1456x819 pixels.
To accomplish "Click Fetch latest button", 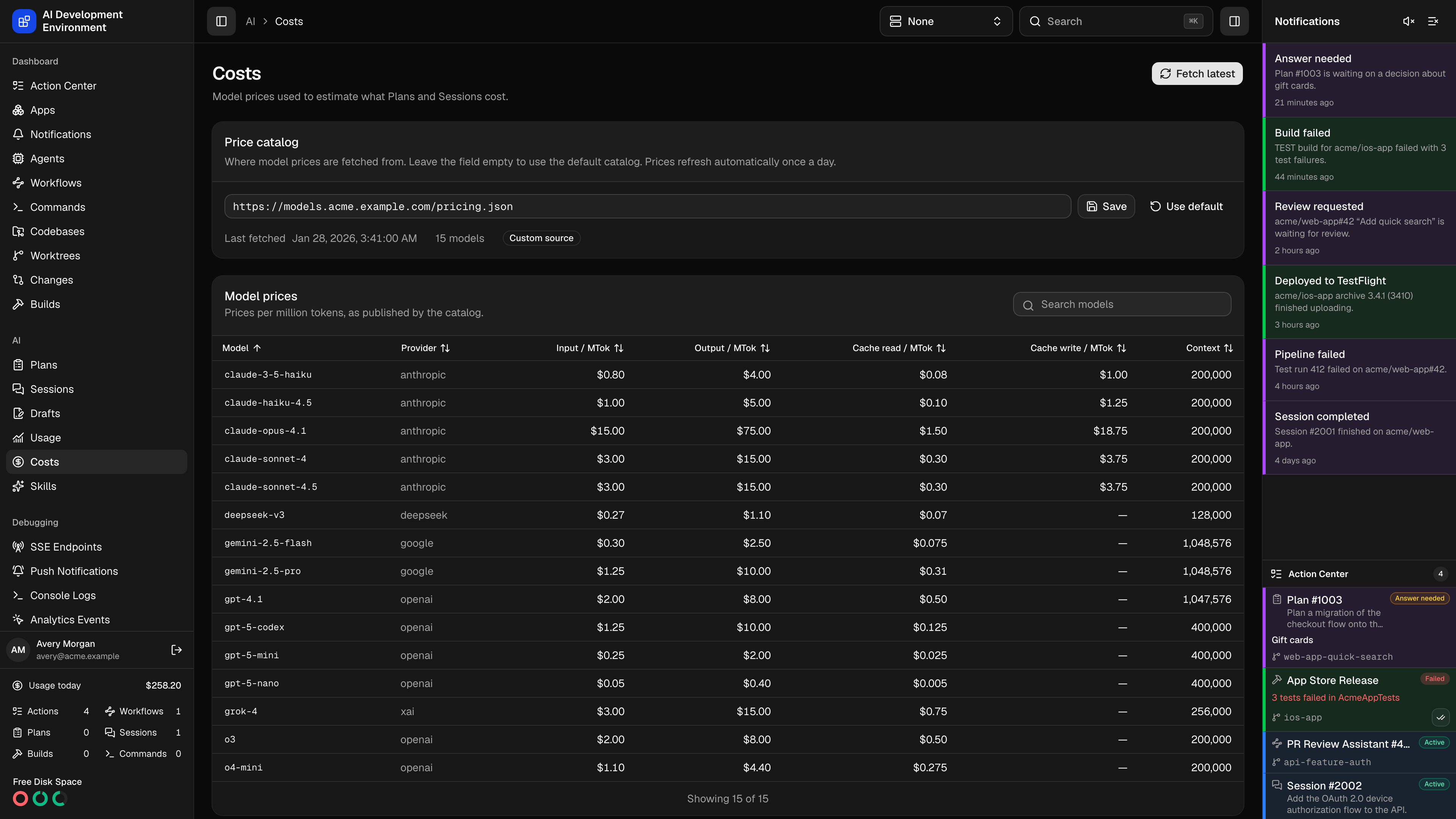I will point(1197,74).
